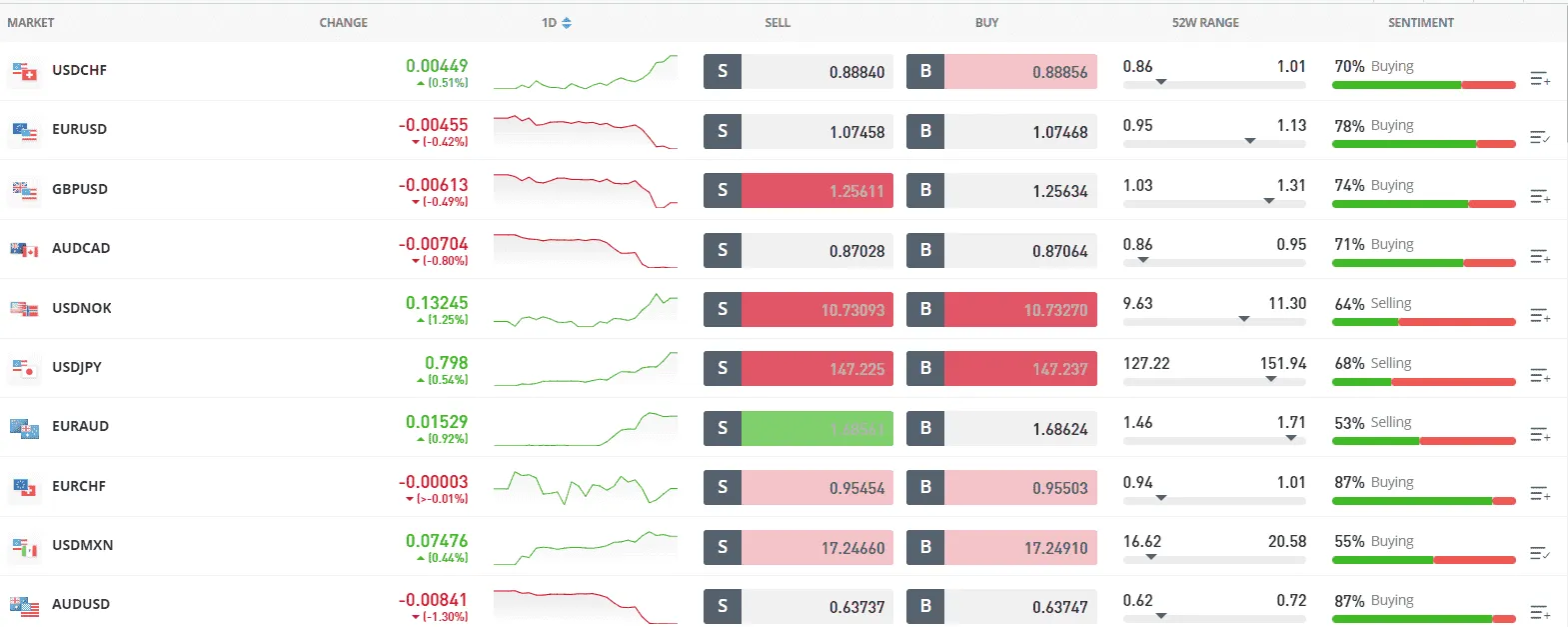Sort by the Market column header
The image size is (1568, 627).
click(x=31, y=23)
